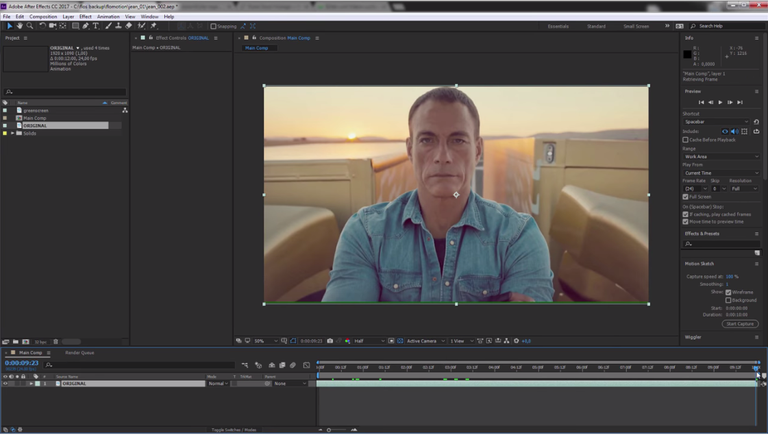Screen dimensions: 768x435
Task: Take a snapshot with the camera icon
Action: tap(330, 341)
